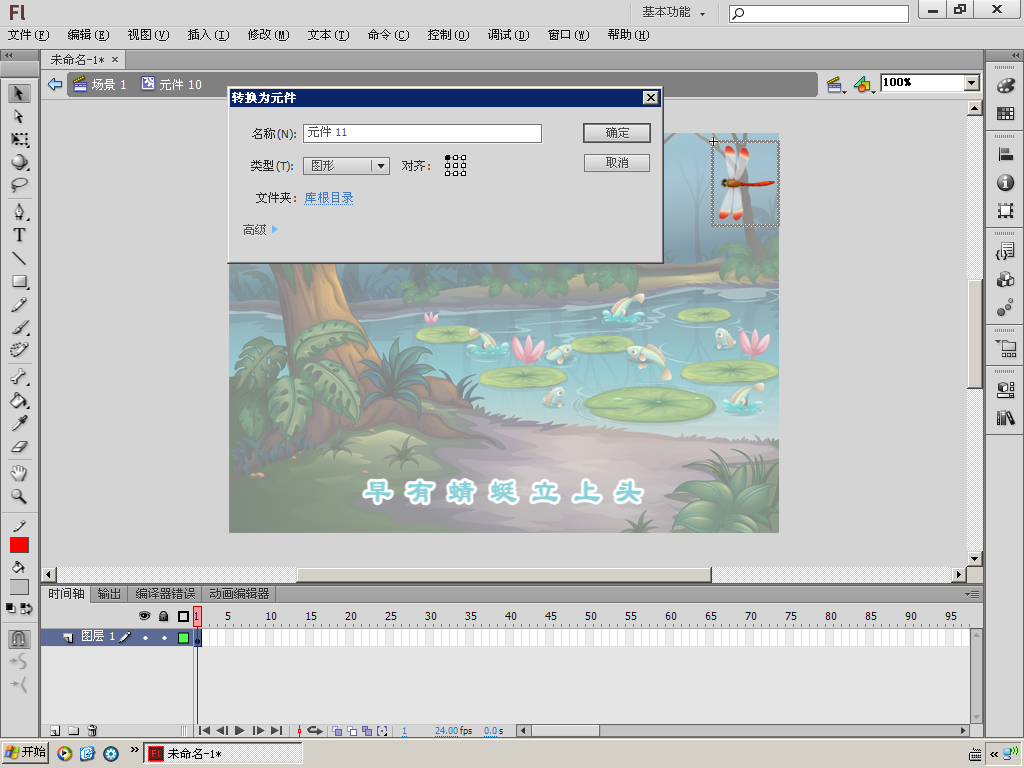Choose the Eraser tool
1024x768 pixels.
tap(19, 448)
